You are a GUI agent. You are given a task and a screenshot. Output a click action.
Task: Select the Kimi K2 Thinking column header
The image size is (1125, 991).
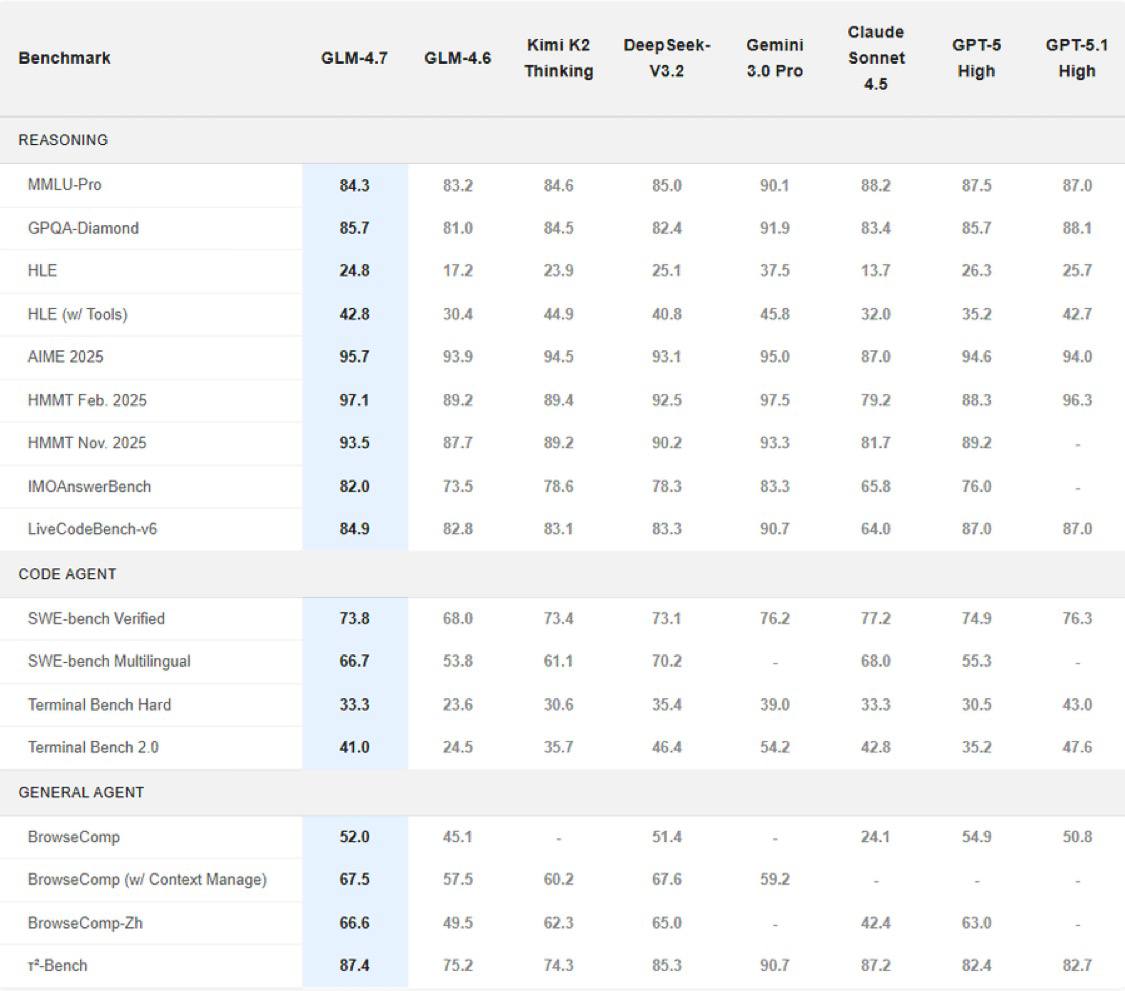[558, 58]
